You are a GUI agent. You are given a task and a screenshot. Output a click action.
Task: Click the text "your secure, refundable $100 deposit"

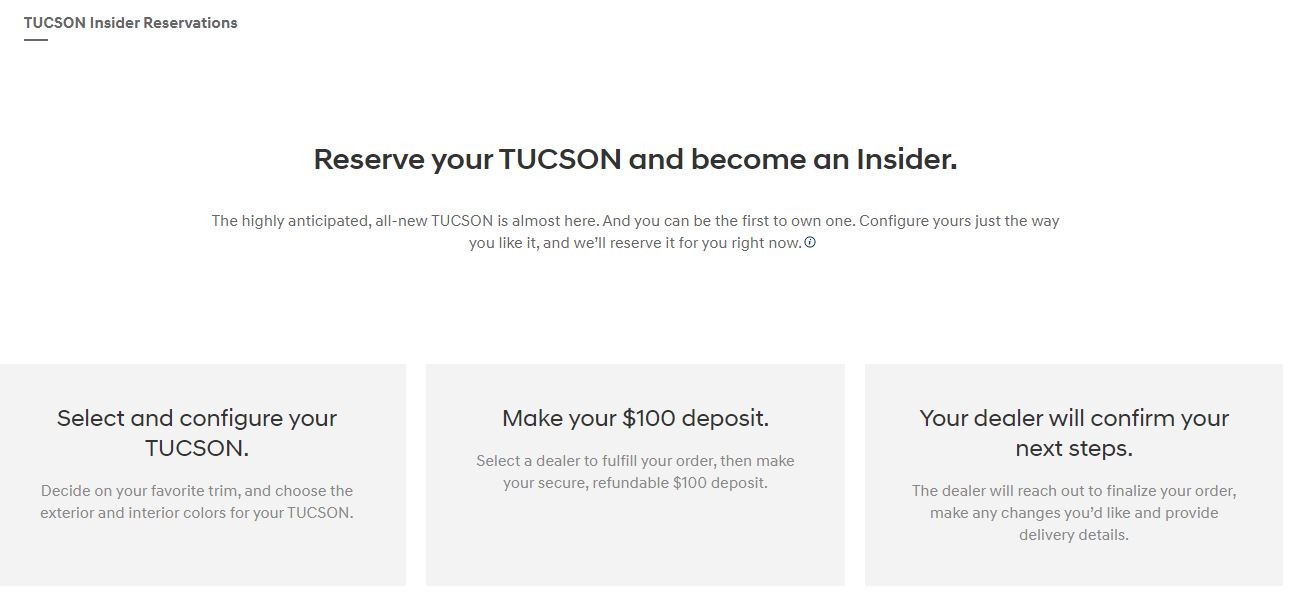click(635, 483)
